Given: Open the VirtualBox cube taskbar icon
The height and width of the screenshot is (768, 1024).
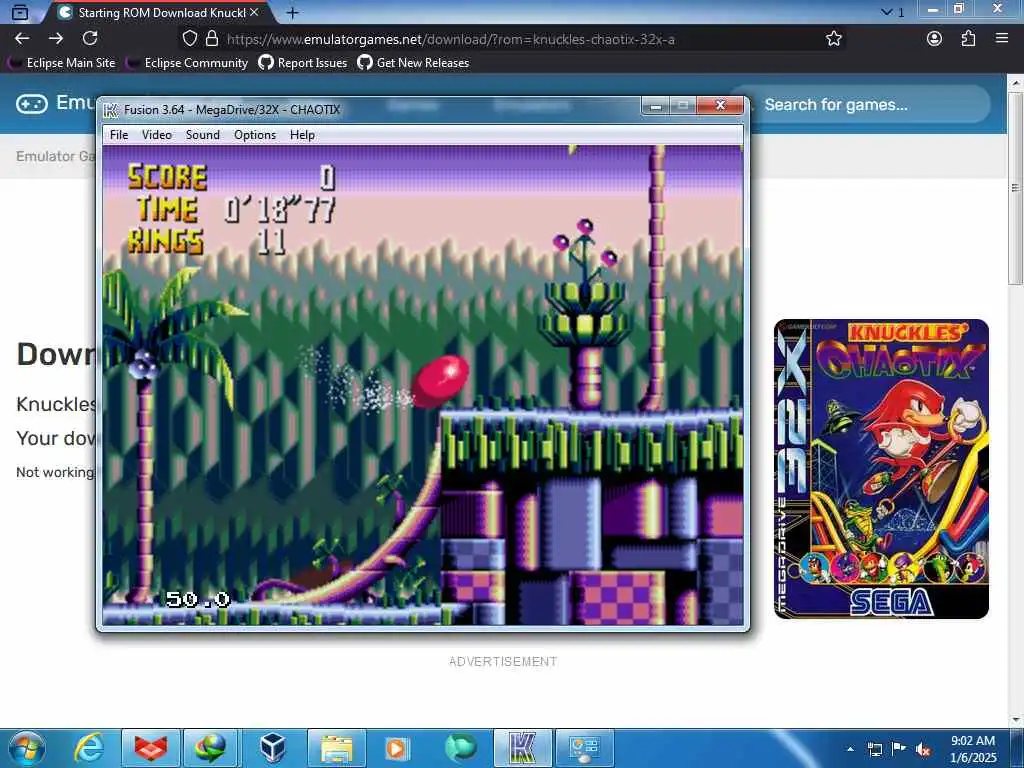Looking at the screenshot, I should (272, 748).
